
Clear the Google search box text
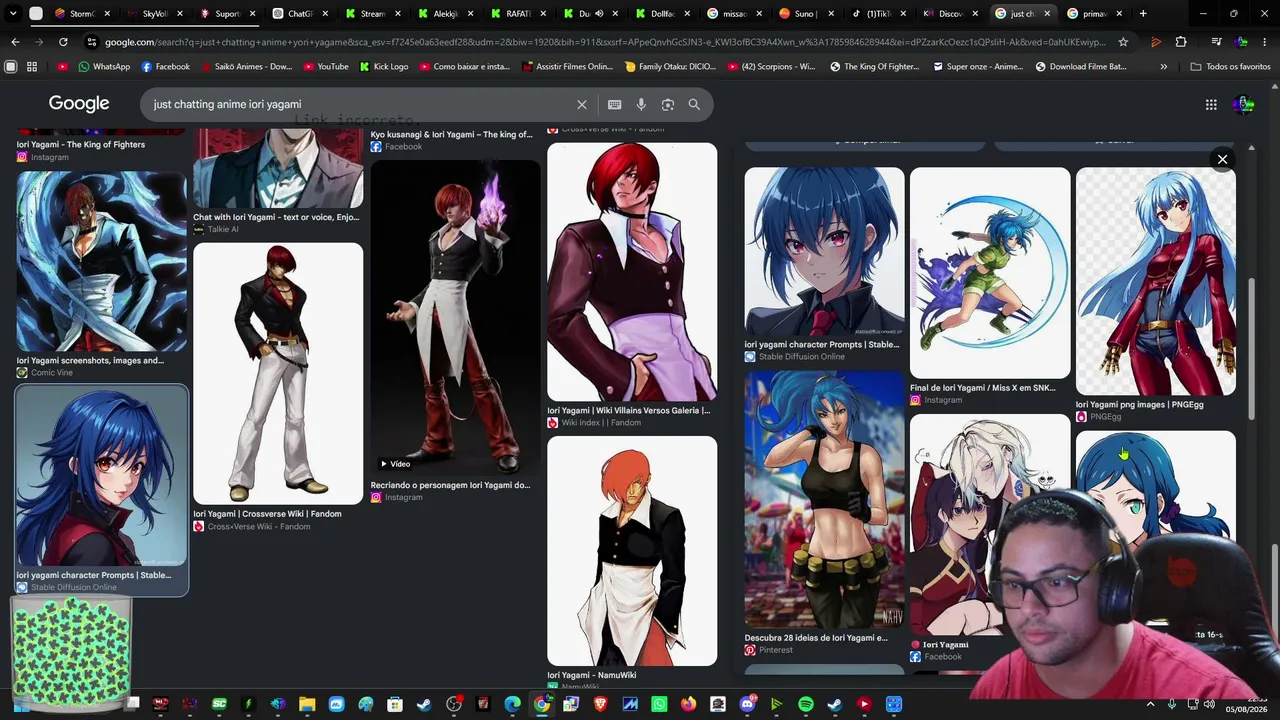pyautogui.click(x=582, y=104)
